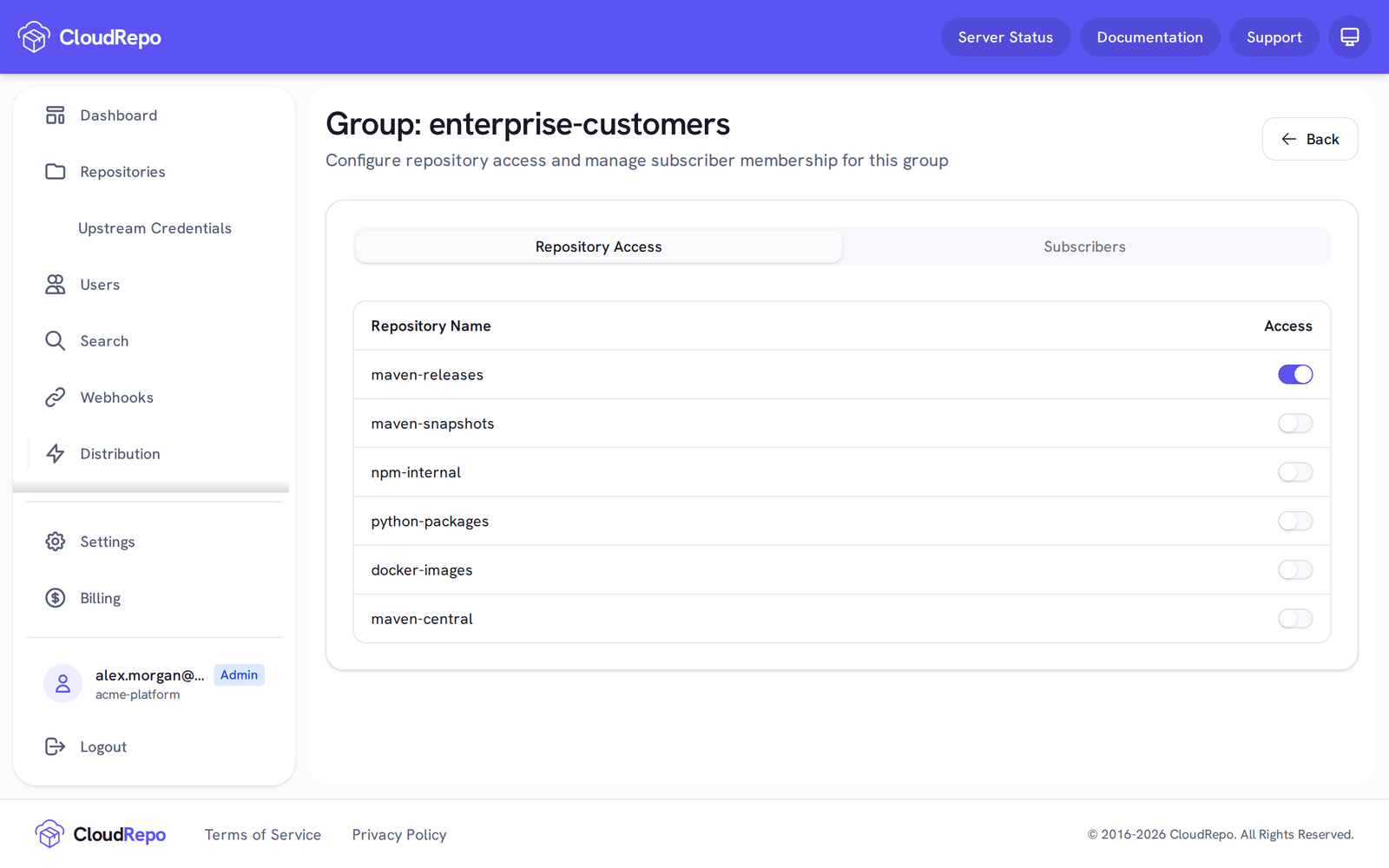Click the Users icon in sidebar
This screenshot has height=868, width=1389.
click(x=56, y=285)
